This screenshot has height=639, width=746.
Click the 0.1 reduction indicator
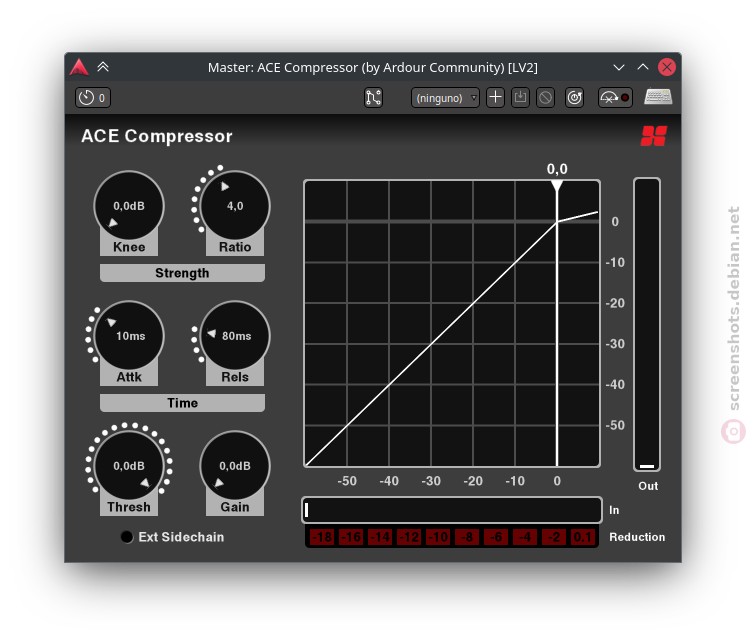pos(583,537)
